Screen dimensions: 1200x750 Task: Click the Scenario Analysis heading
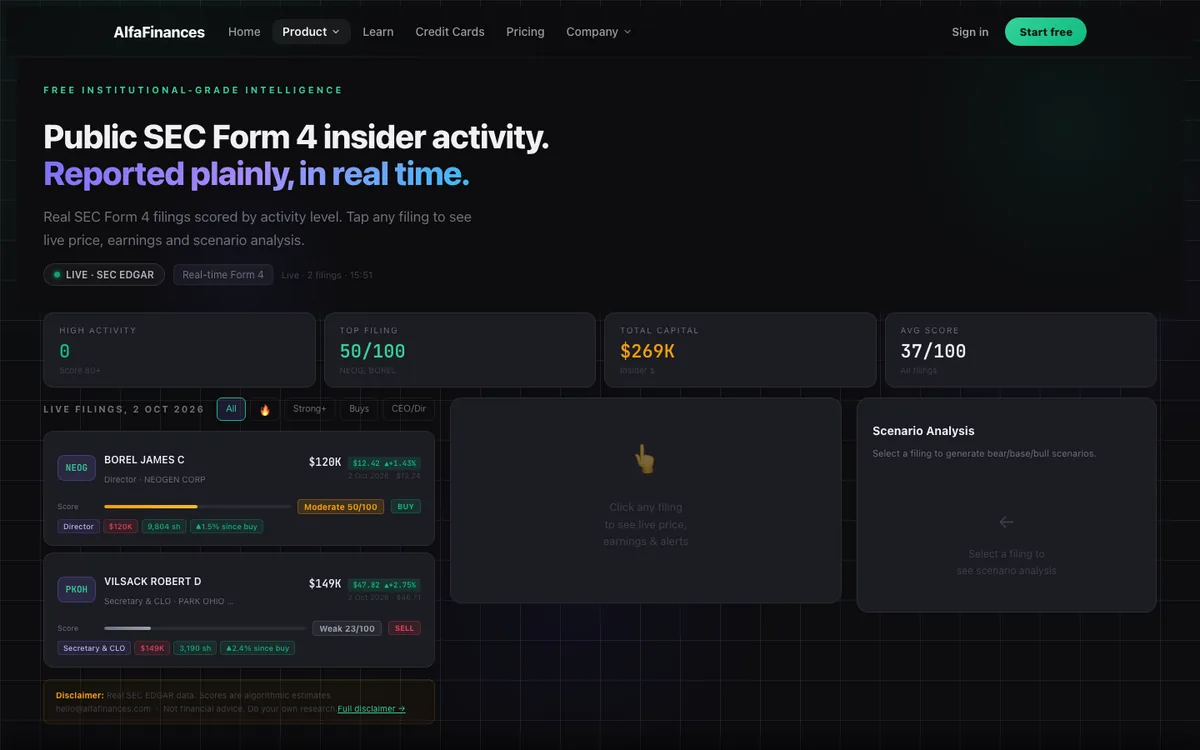point(923,431)
